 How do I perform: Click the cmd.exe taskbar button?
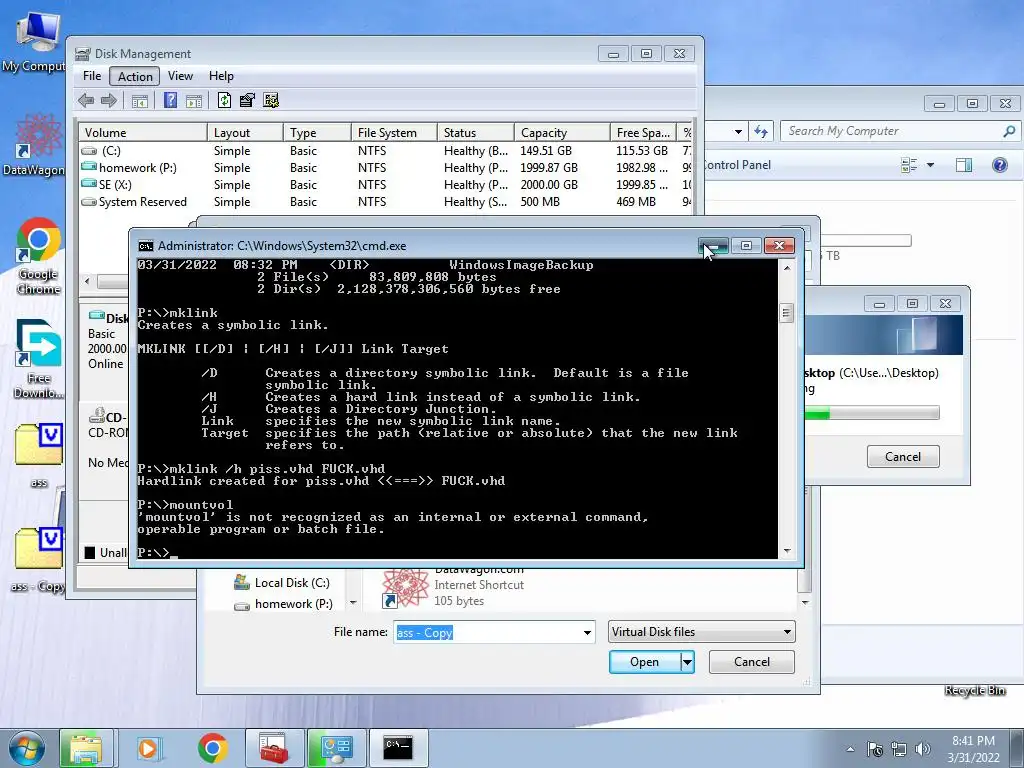pyautogui.click(x=398, y=748)
